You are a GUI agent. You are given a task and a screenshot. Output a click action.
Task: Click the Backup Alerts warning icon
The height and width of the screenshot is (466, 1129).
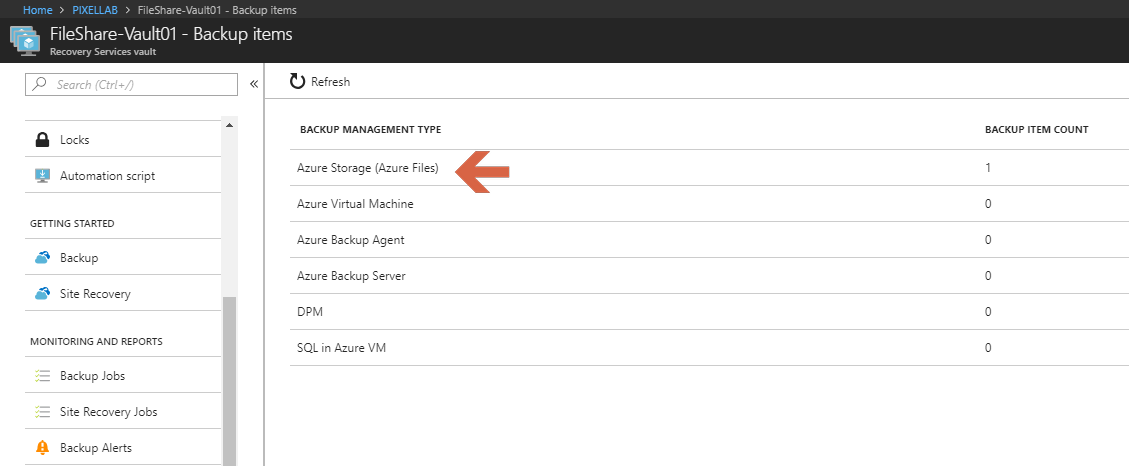[x=42, y=448]
